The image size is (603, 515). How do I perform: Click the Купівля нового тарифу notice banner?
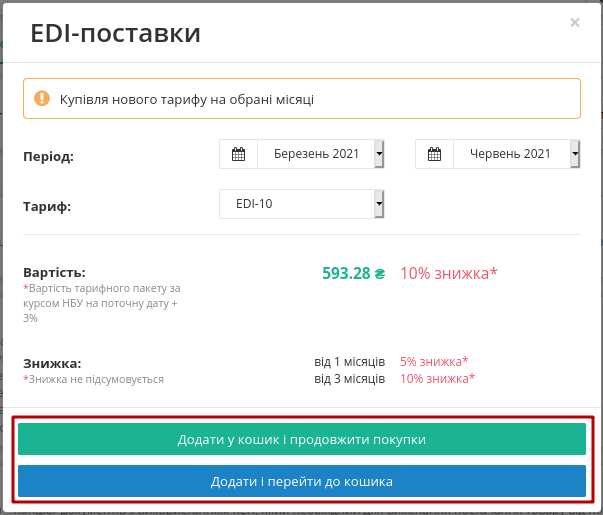click(x=302, y=98)
